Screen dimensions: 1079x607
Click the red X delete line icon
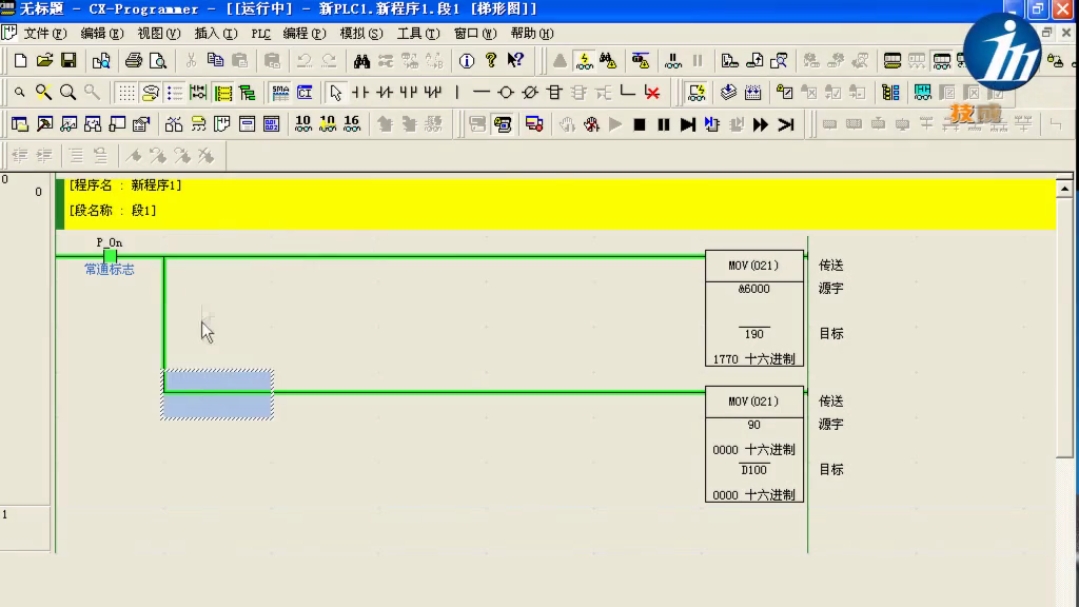(652, 93)
